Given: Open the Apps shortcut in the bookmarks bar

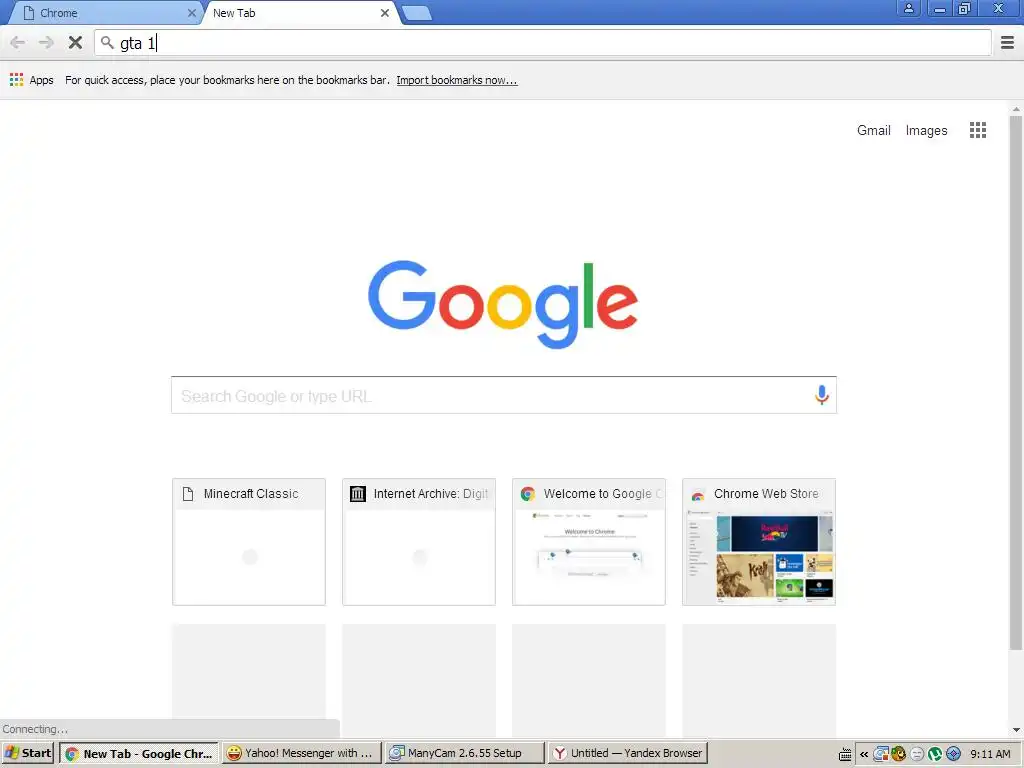Looking at the screenshot, I should pyautogui.click(x=31, y=80).
